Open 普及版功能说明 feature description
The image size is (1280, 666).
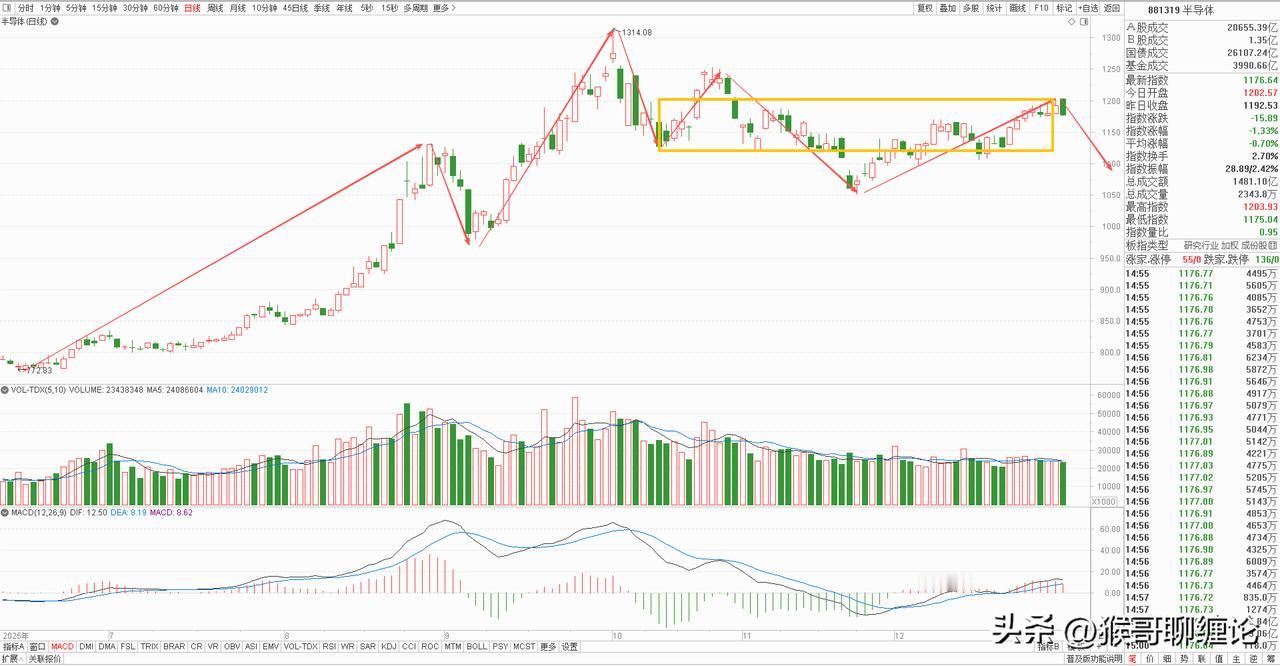(1094, 659)
